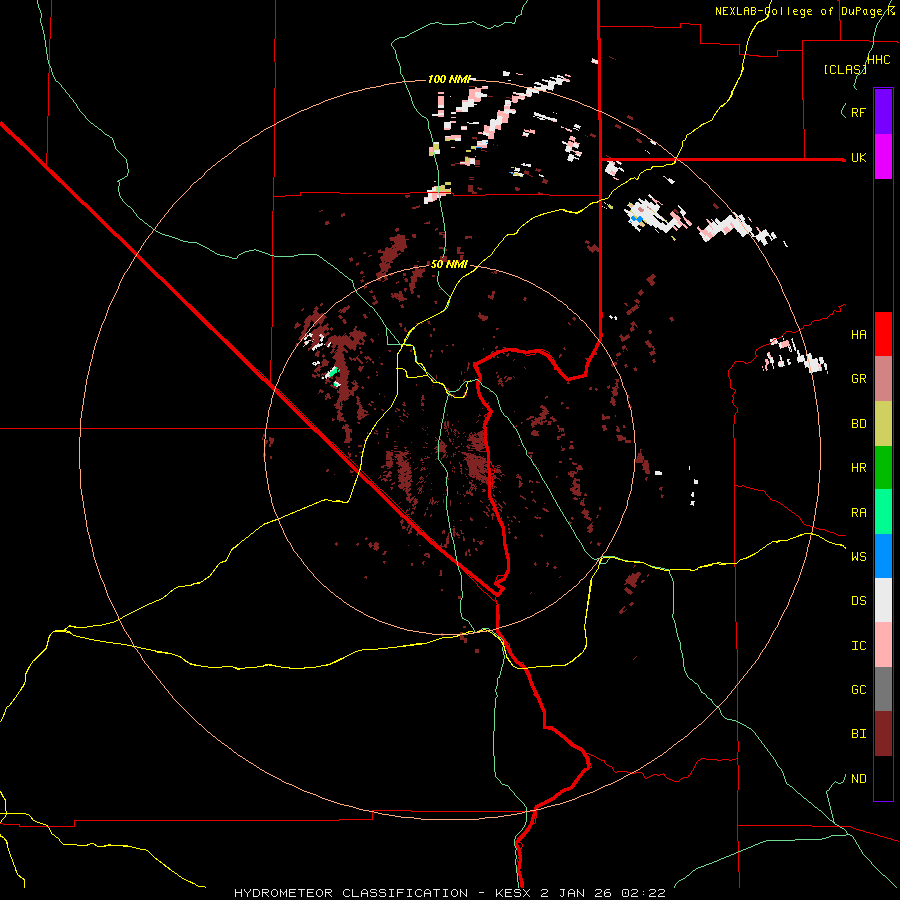Image resolution: width=900 pixels, height=900 pixels.
Task: Click the GR legend label
Action: click(x=858, y=379)
